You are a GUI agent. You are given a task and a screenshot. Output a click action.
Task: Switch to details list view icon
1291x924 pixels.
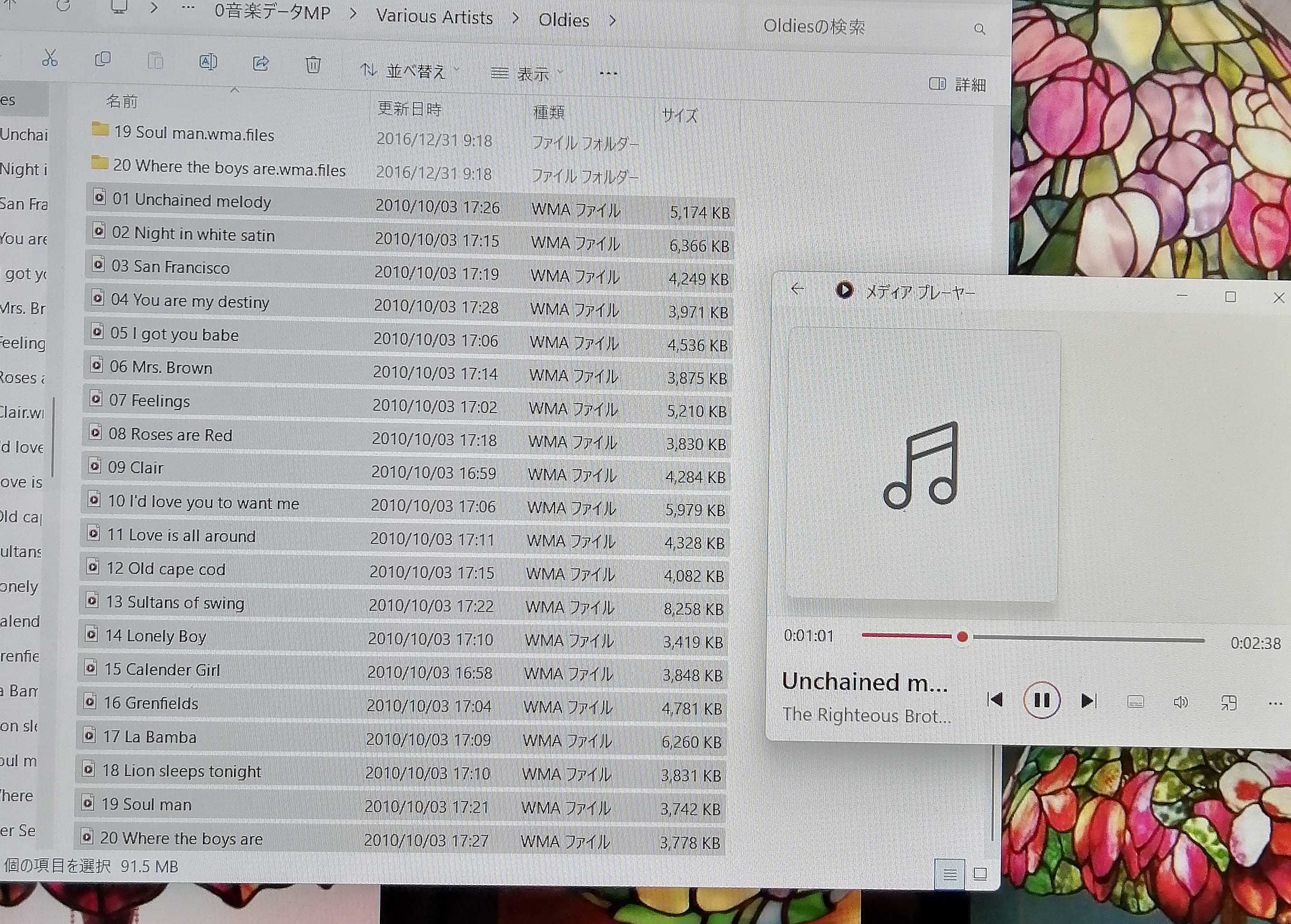pyautogui.click(x=950, y=874)
